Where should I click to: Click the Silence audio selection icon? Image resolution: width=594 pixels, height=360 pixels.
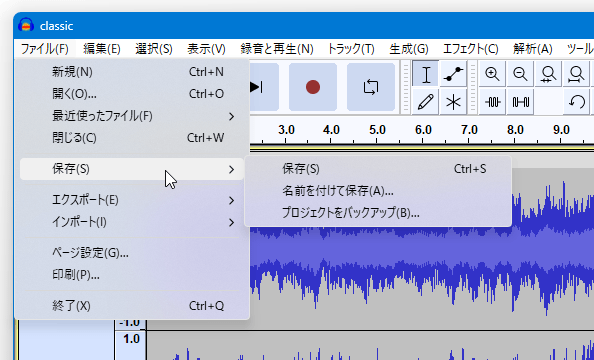(x=520, y=102)
